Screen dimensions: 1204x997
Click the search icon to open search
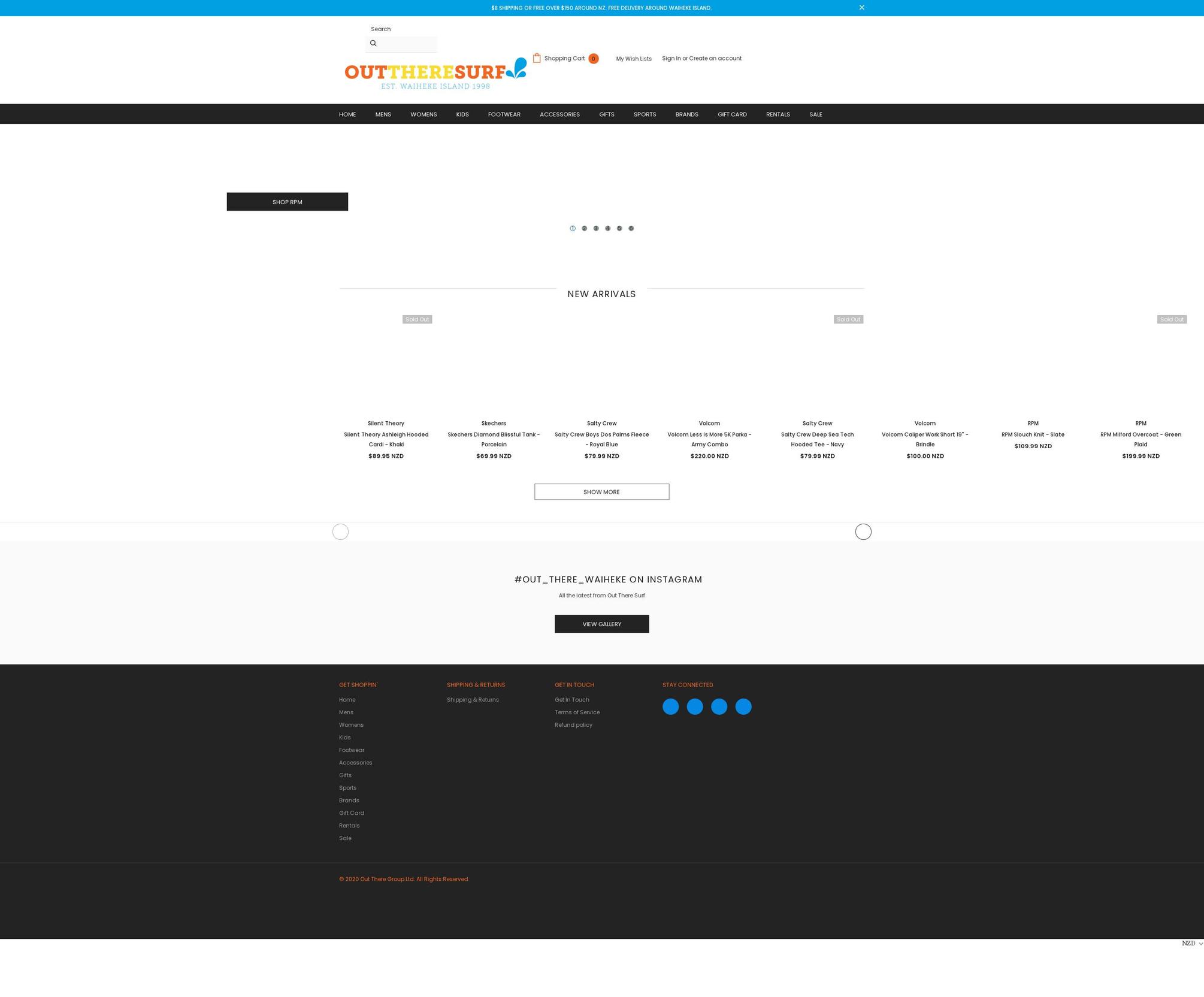click(372, 43)
